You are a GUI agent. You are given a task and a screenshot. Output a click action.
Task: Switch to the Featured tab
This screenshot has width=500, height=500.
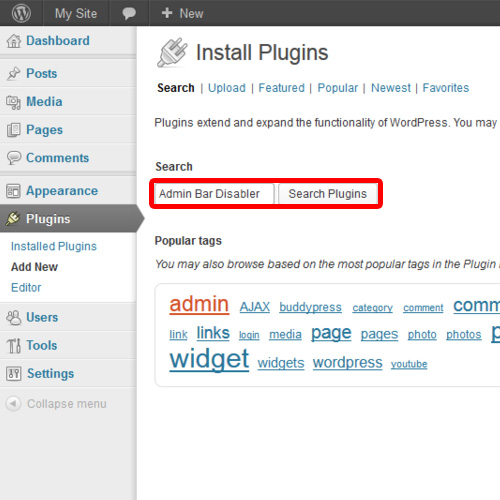click(x=281, y=88)
